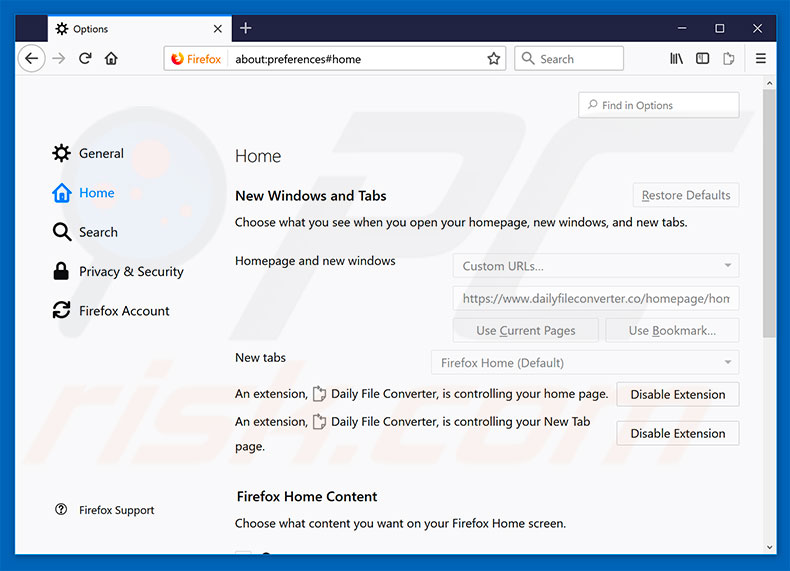
Task: Open the Firefox Account settings category
Action: point(111,310)
